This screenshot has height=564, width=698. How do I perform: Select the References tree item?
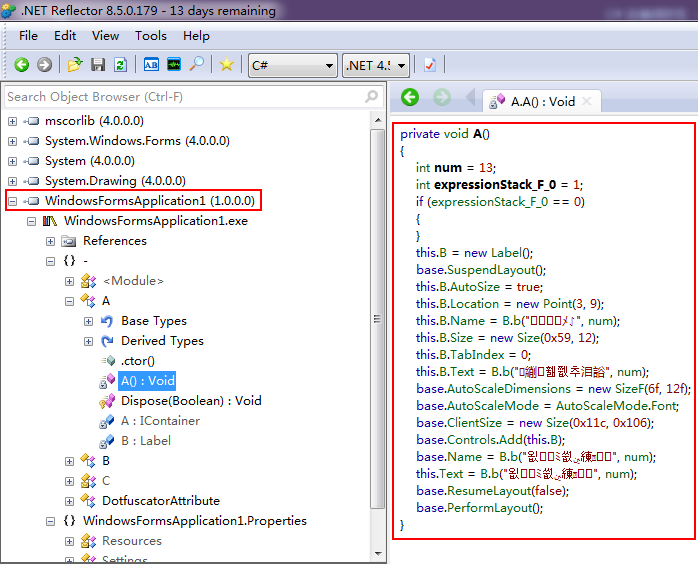115,241
